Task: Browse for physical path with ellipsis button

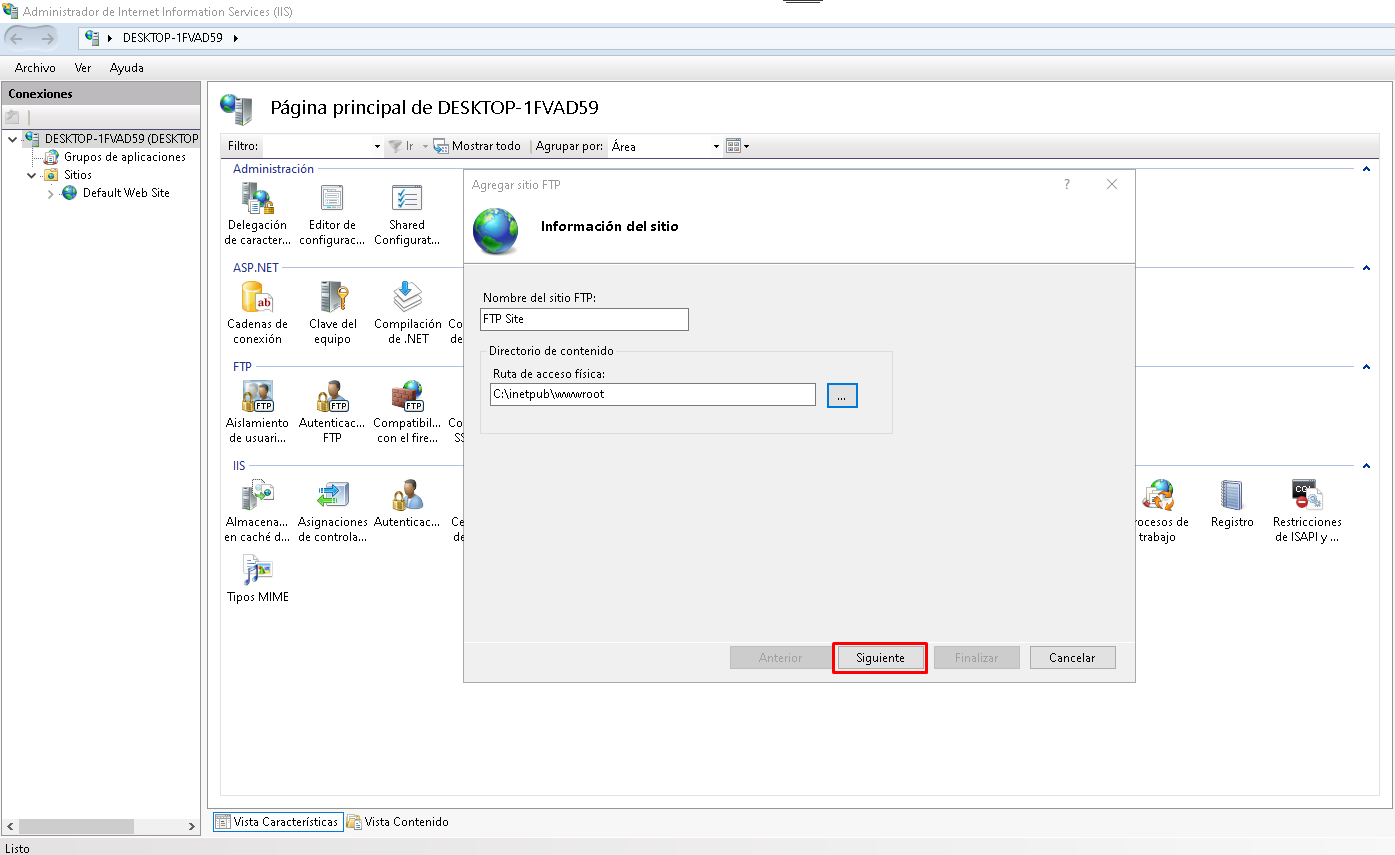Action: (x=842, y=396)
